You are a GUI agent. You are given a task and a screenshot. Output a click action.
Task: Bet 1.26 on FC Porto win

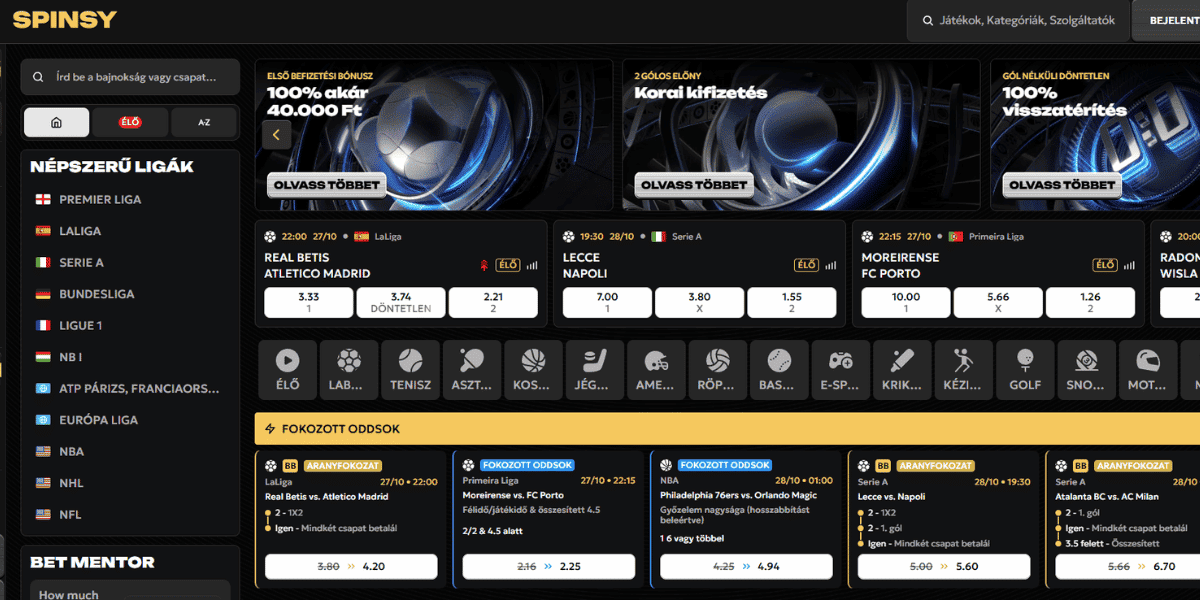(x=1090, y=303)
